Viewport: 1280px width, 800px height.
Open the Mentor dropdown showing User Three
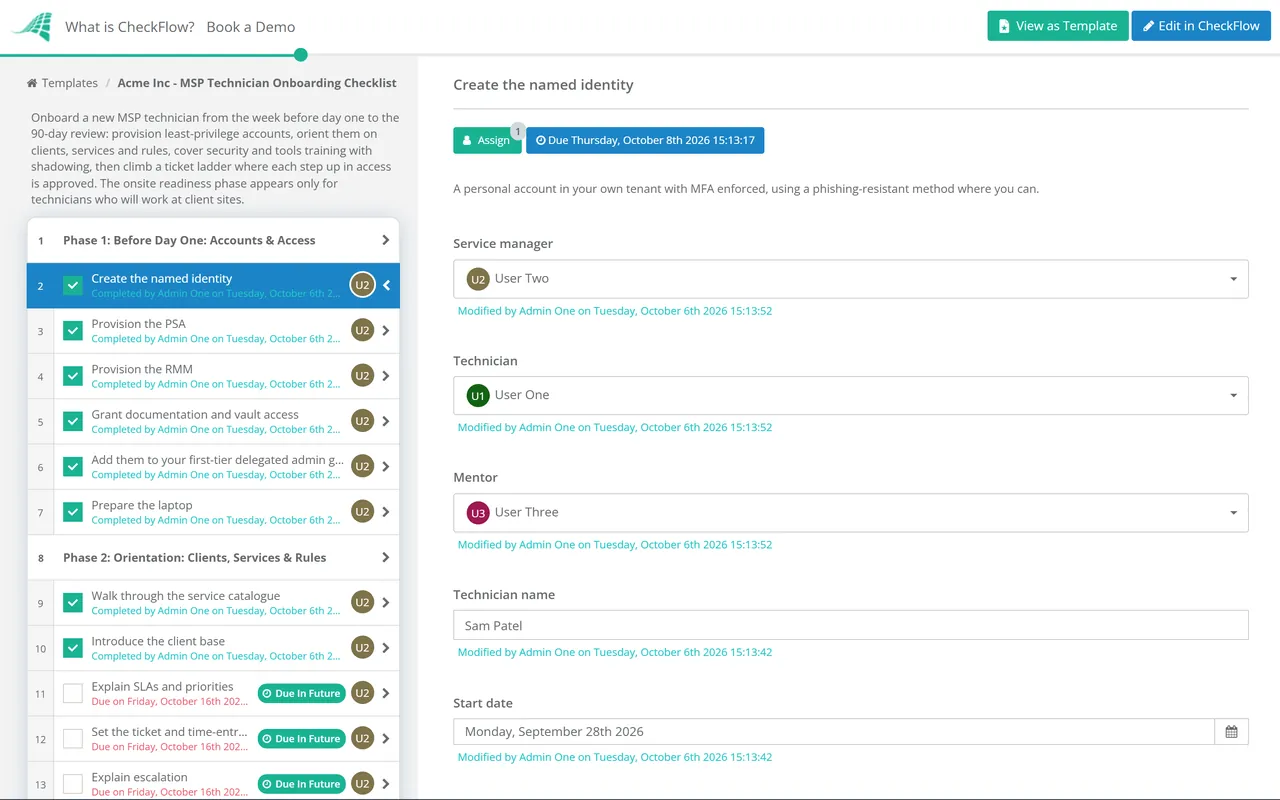click(851, 512)
